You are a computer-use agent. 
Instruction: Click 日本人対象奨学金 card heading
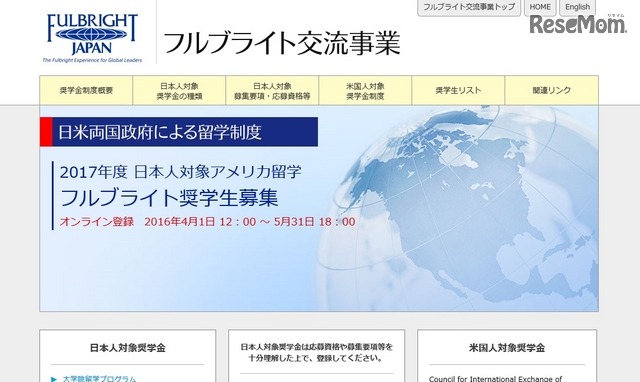[x=128, y=348]
